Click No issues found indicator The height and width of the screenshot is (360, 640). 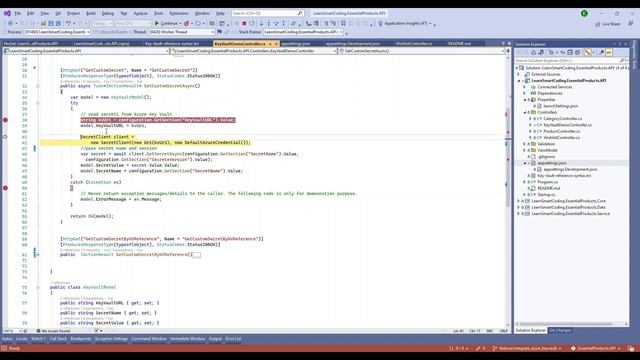pos(53,331)
